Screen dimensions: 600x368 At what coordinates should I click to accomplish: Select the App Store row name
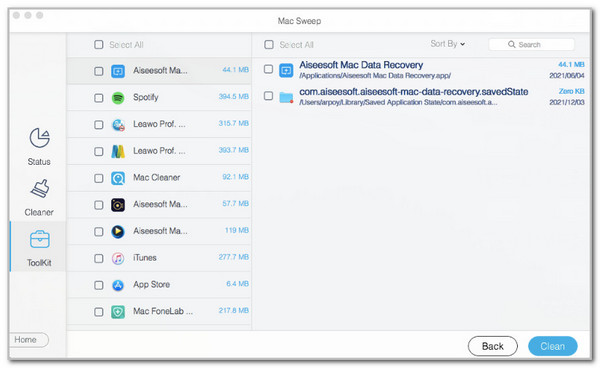click(x=152, y=285)
